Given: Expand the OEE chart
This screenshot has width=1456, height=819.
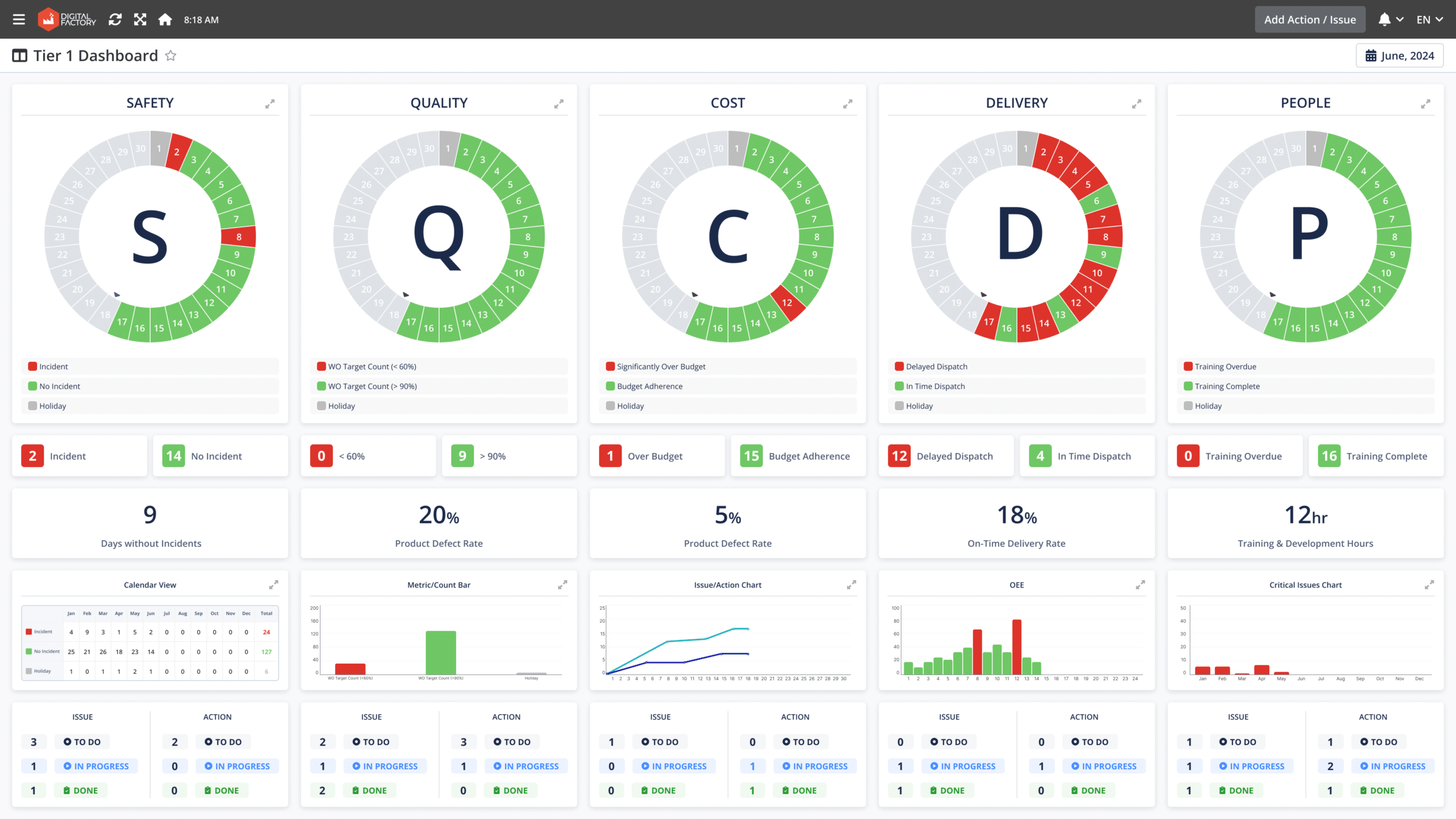Looking at the screenshot, I should coord(1140,585).
